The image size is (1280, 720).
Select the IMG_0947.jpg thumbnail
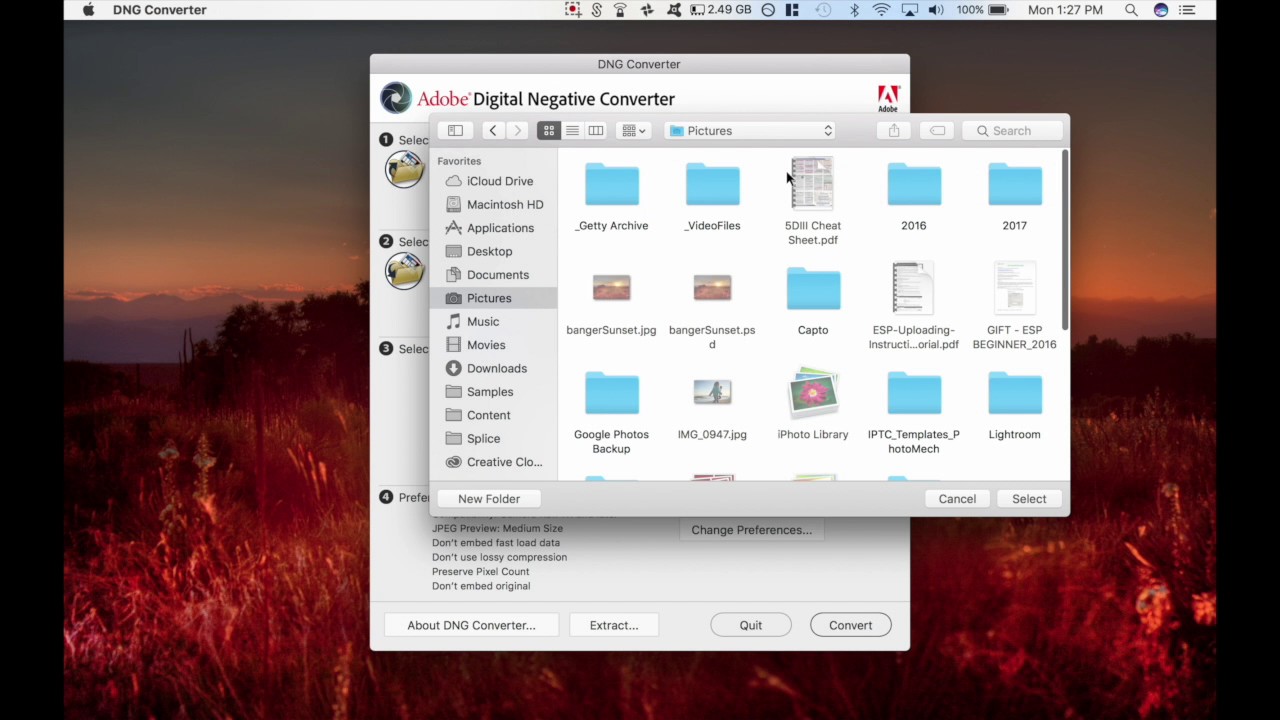click(x=712, y=392)
